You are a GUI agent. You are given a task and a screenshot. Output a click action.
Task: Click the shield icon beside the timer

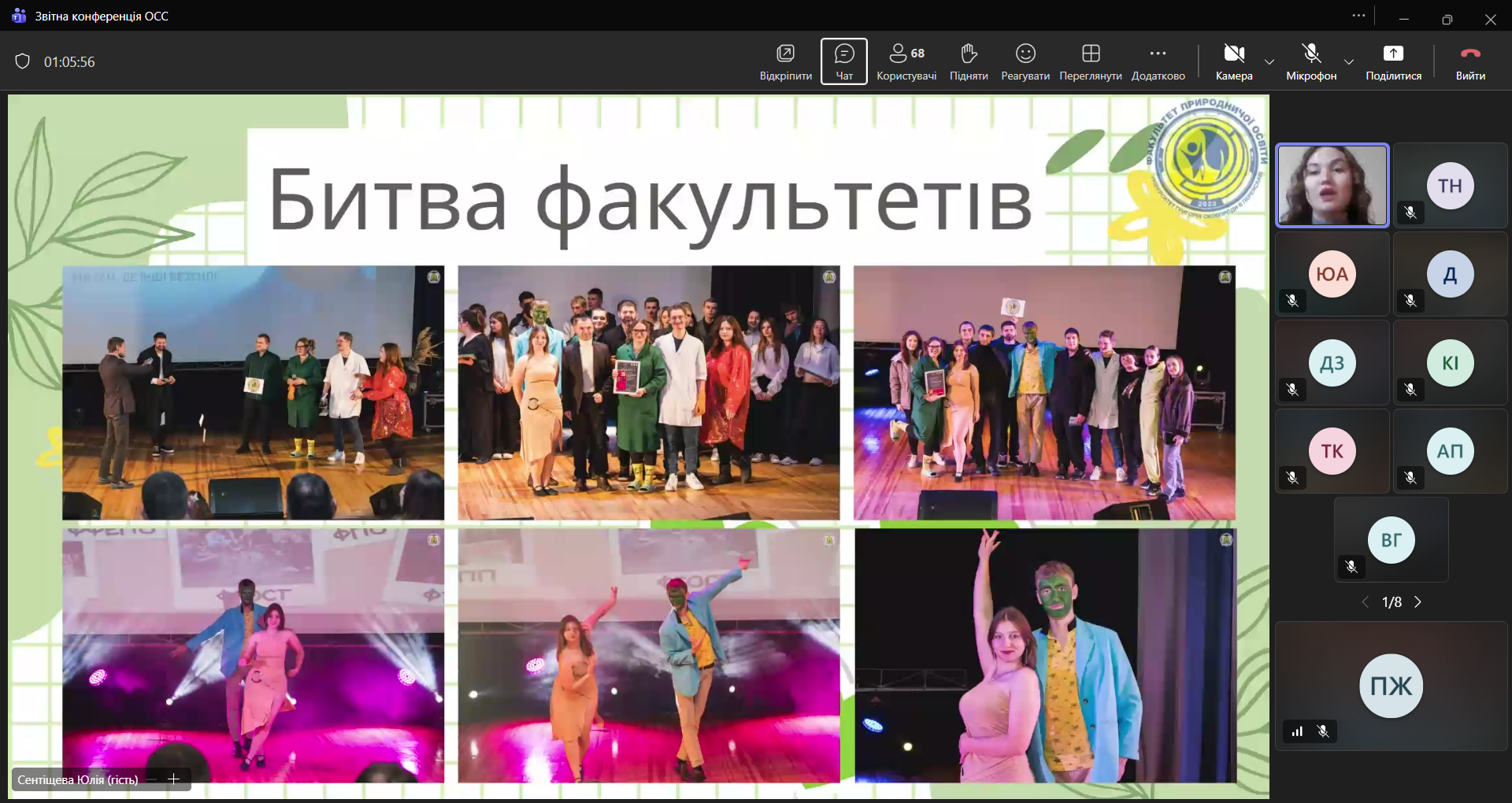click(x=23, y=61)
